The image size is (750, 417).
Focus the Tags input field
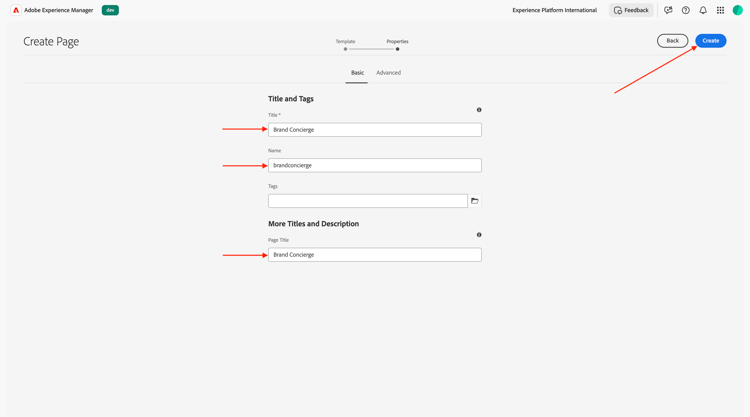coord(368,201)
